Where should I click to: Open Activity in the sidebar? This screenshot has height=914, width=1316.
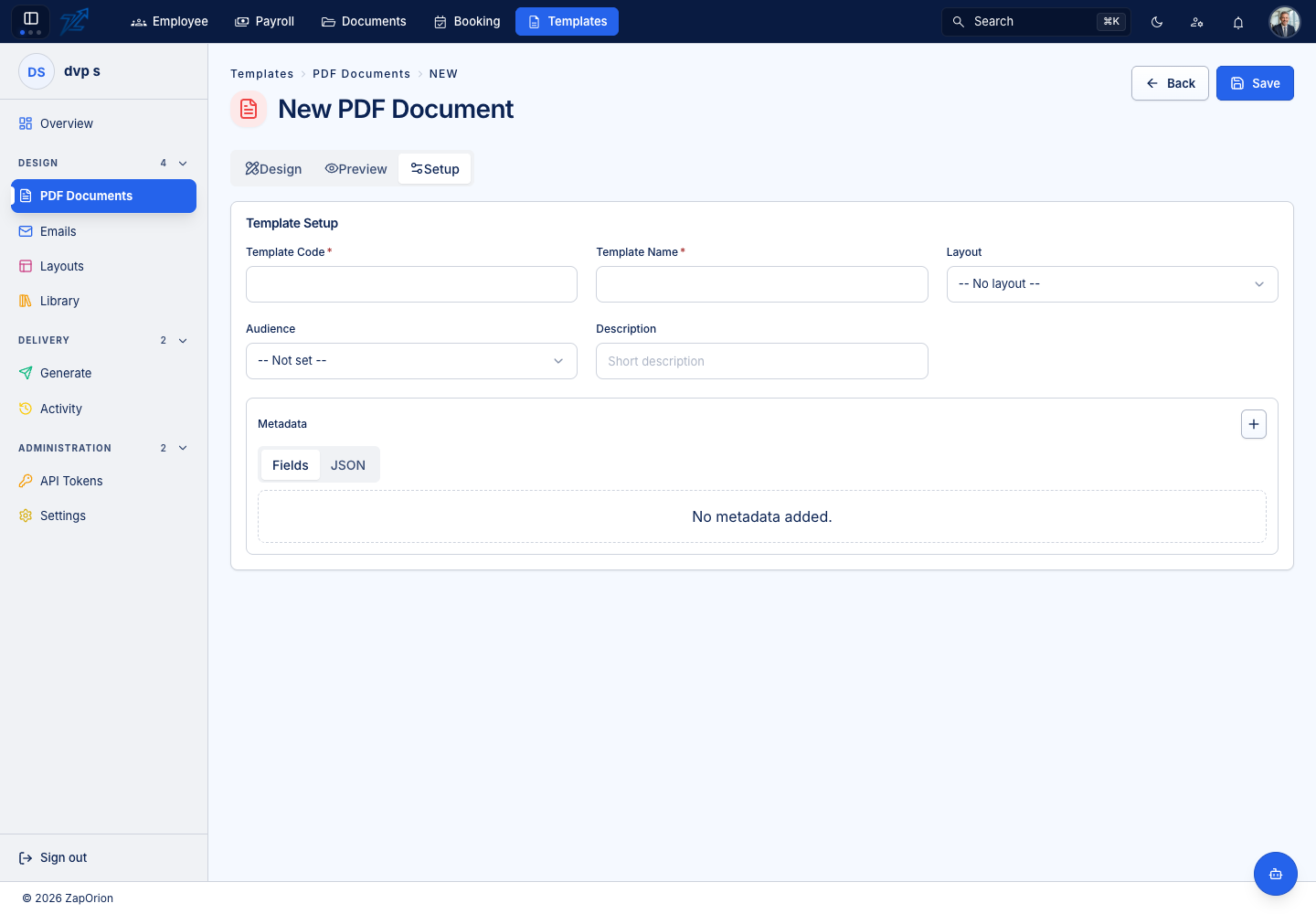103,409
